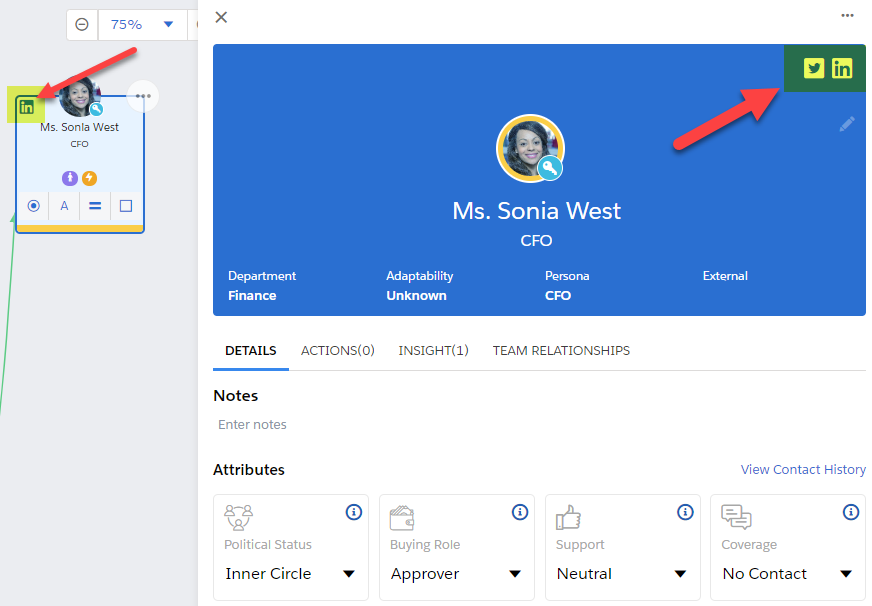872x606 pixels.
Task: Click the circle target icon on card footer
Action: point(33,206)
